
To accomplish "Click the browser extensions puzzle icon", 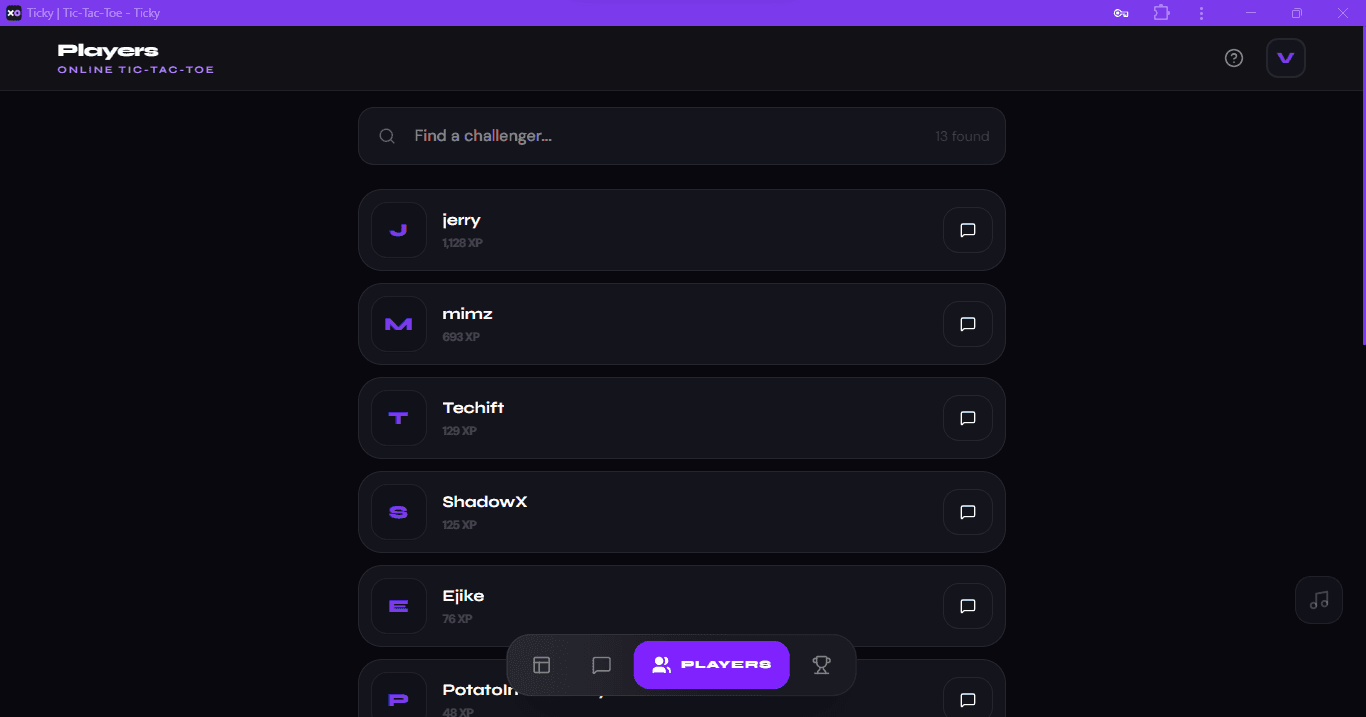I will tap(1161, 13).
